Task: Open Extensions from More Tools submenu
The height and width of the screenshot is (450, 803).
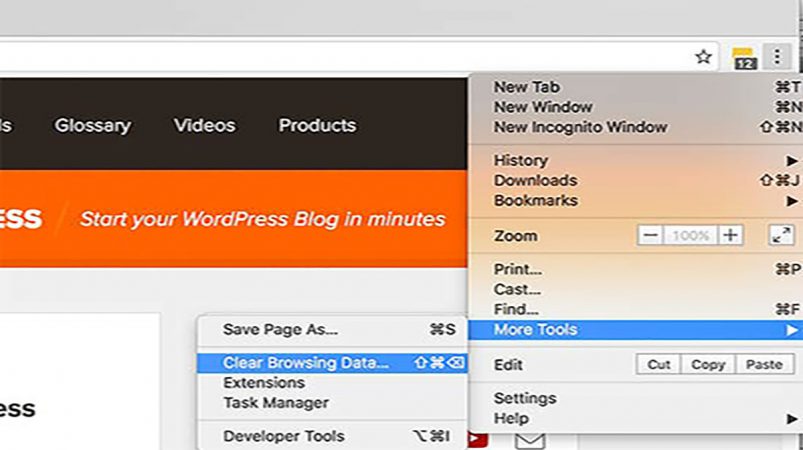Action: coord(332,382)
